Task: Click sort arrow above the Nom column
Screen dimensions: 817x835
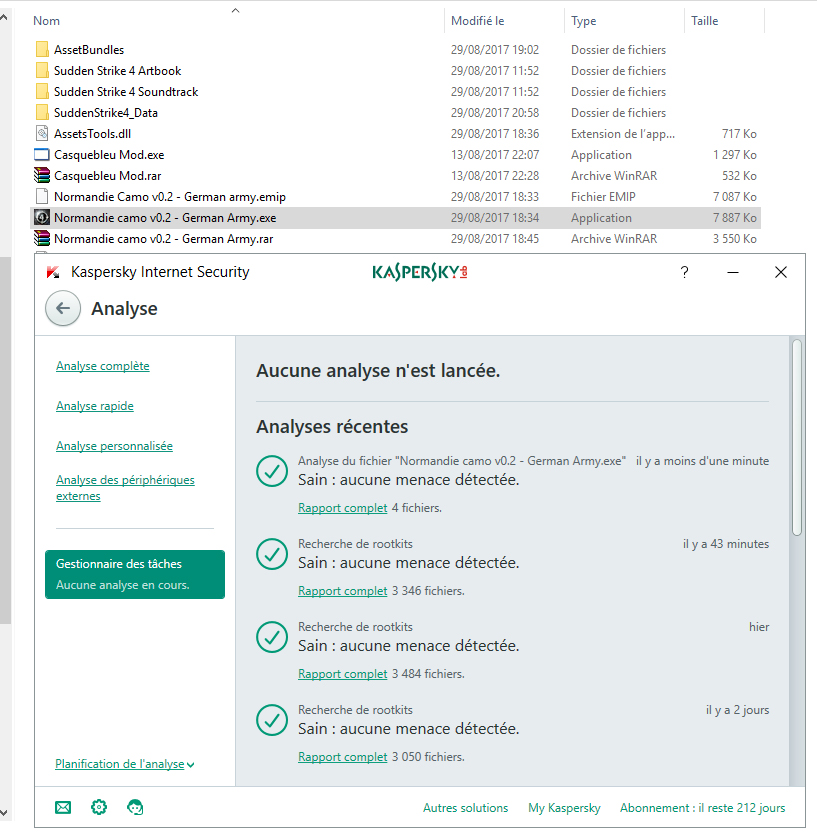Action: coord(235,10)
